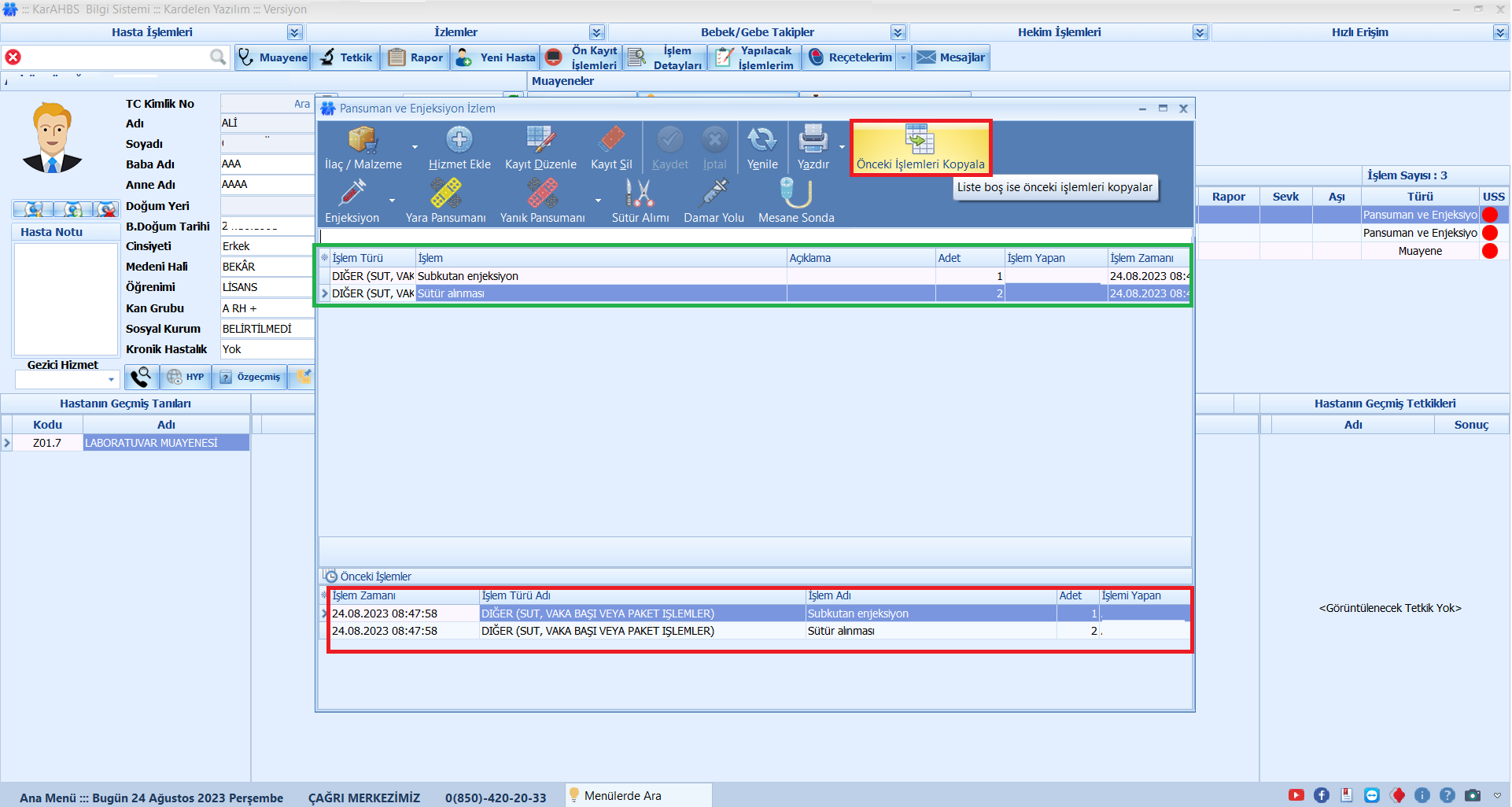The height and width of the screenshot is (807, 1512).
Task: Expand the Hızlı Erişim menu arrow
Action: (x=1501, y=32)
